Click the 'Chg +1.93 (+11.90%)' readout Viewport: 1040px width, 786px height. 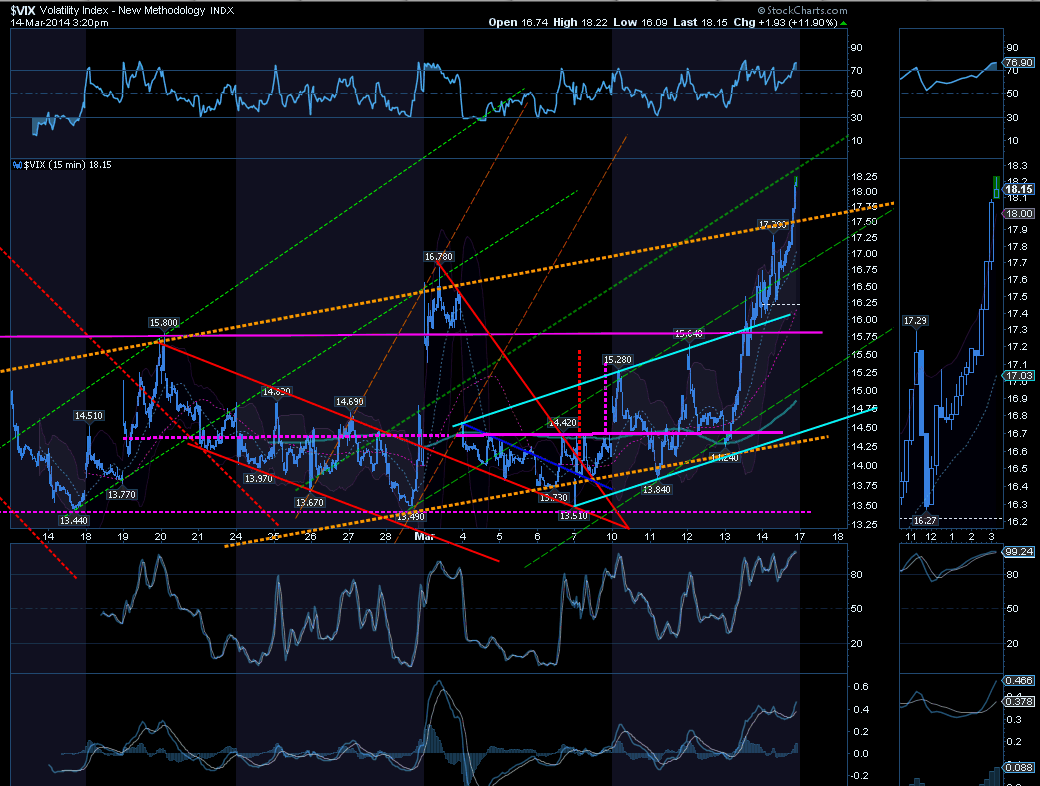785,23
